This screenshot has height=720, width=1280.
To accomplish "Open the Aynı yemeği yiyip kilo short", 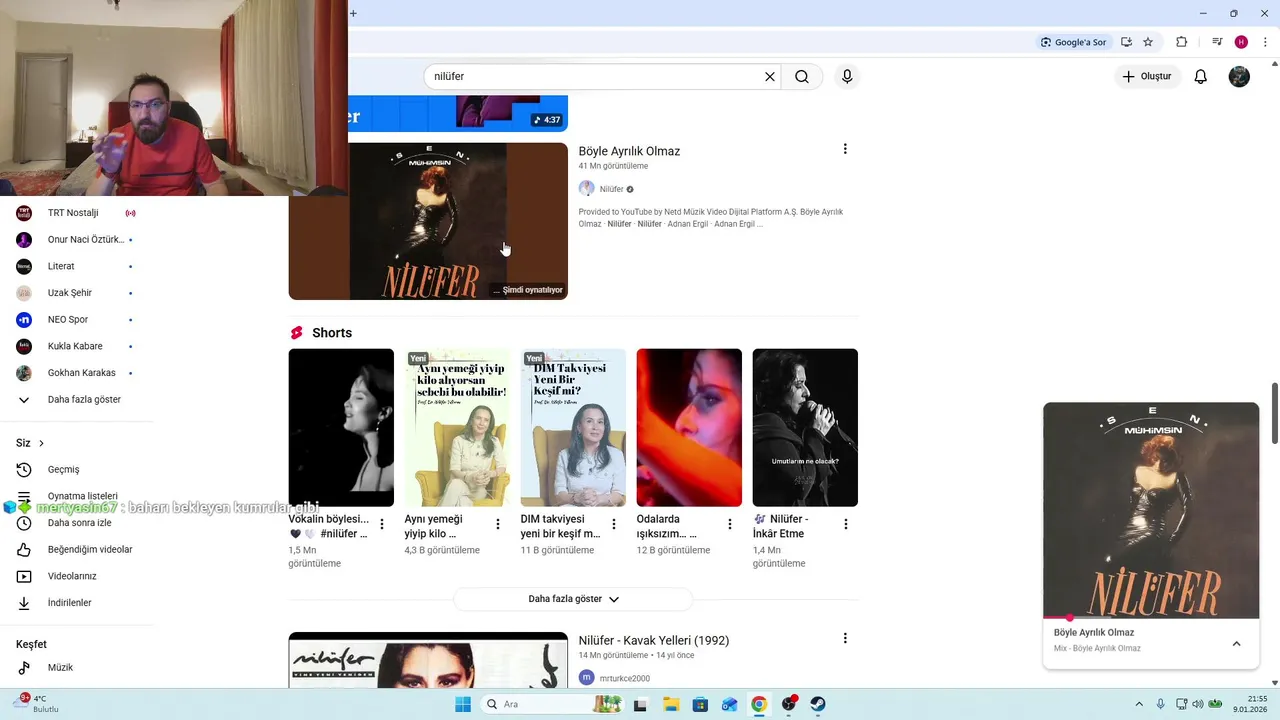I will click(457, 427).
